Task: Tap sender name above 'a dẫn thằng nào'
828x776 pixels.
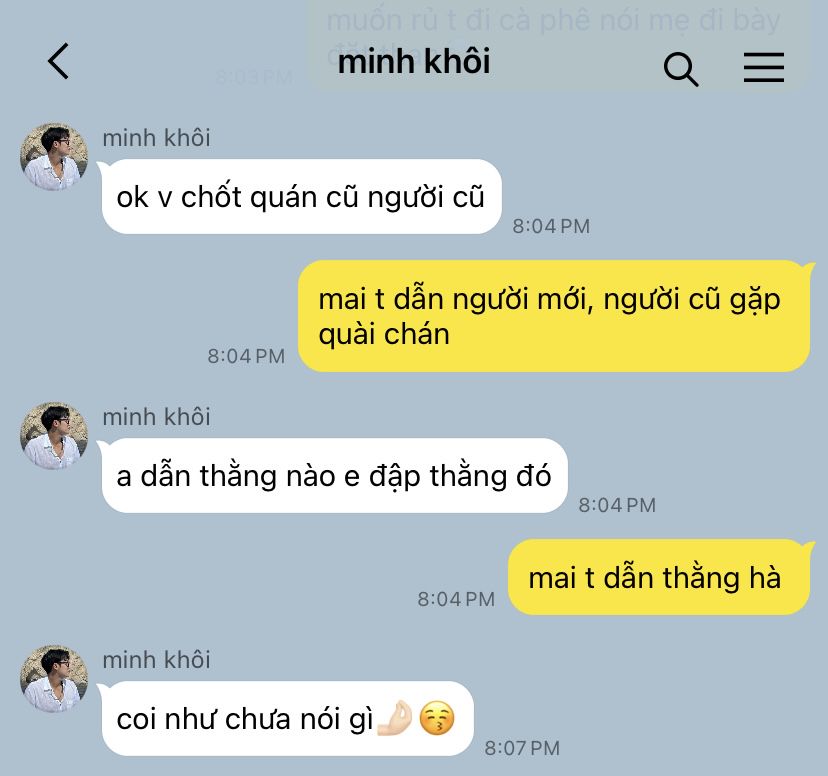Action: (x=156, y=417)
